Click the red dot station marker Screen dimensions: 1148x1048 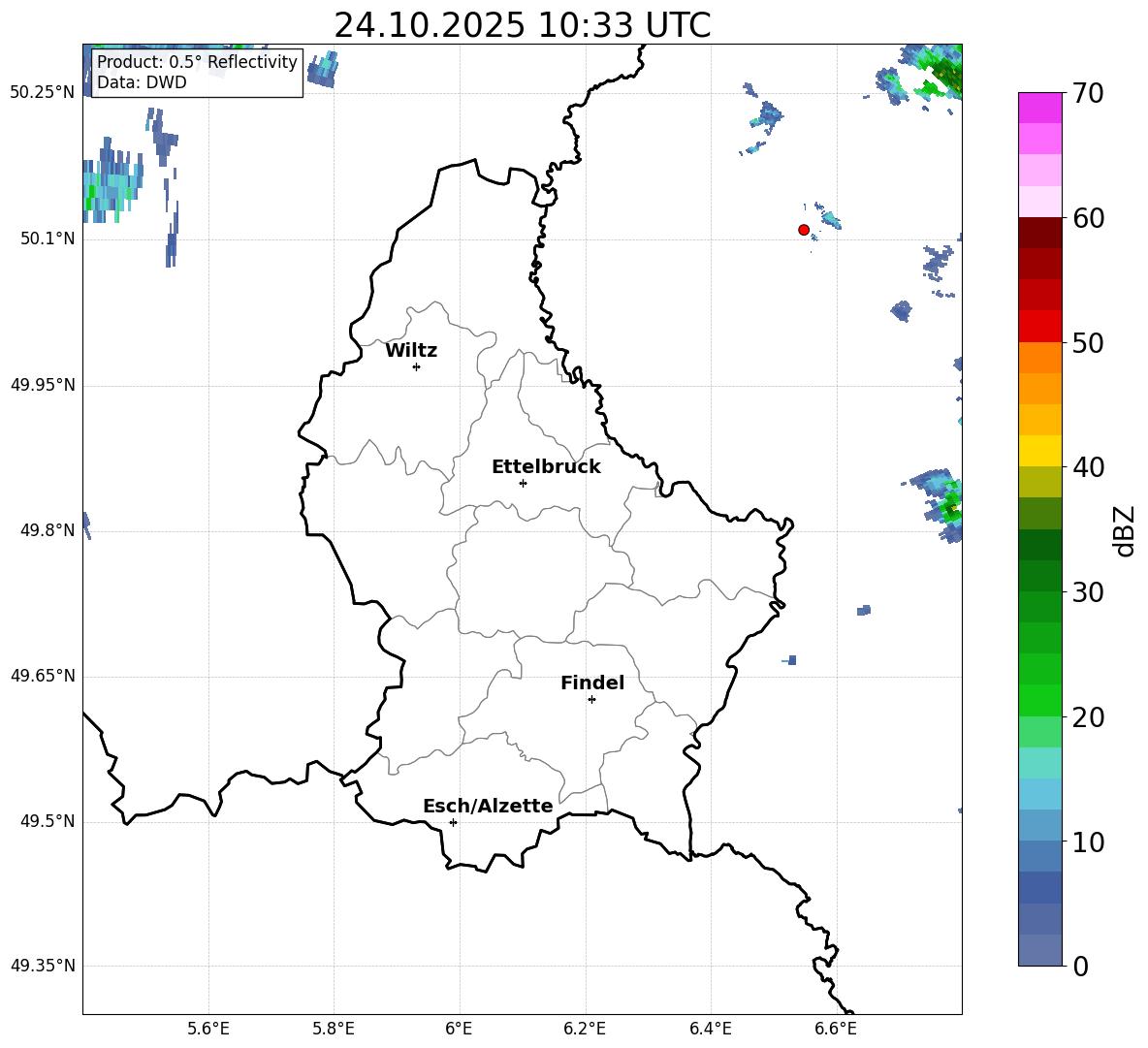[804, 230]
